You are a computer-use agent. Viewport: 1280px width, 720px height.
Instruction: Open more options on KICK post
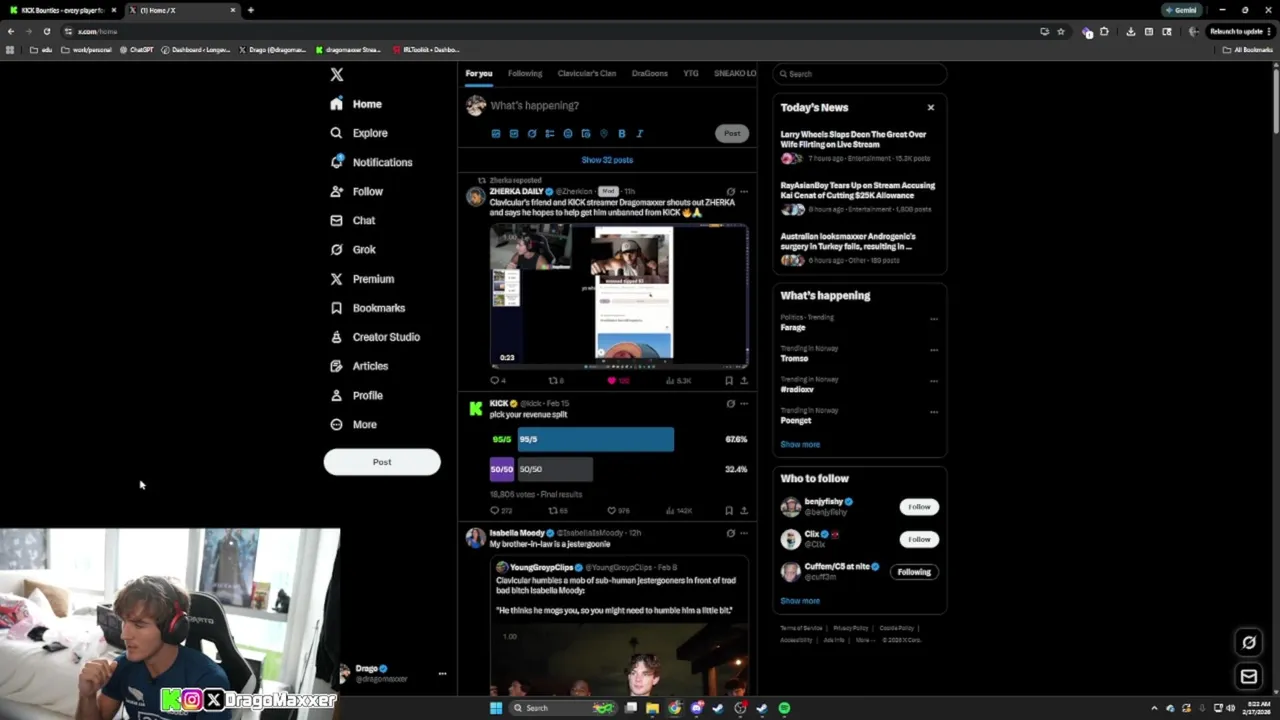[744, 404]
